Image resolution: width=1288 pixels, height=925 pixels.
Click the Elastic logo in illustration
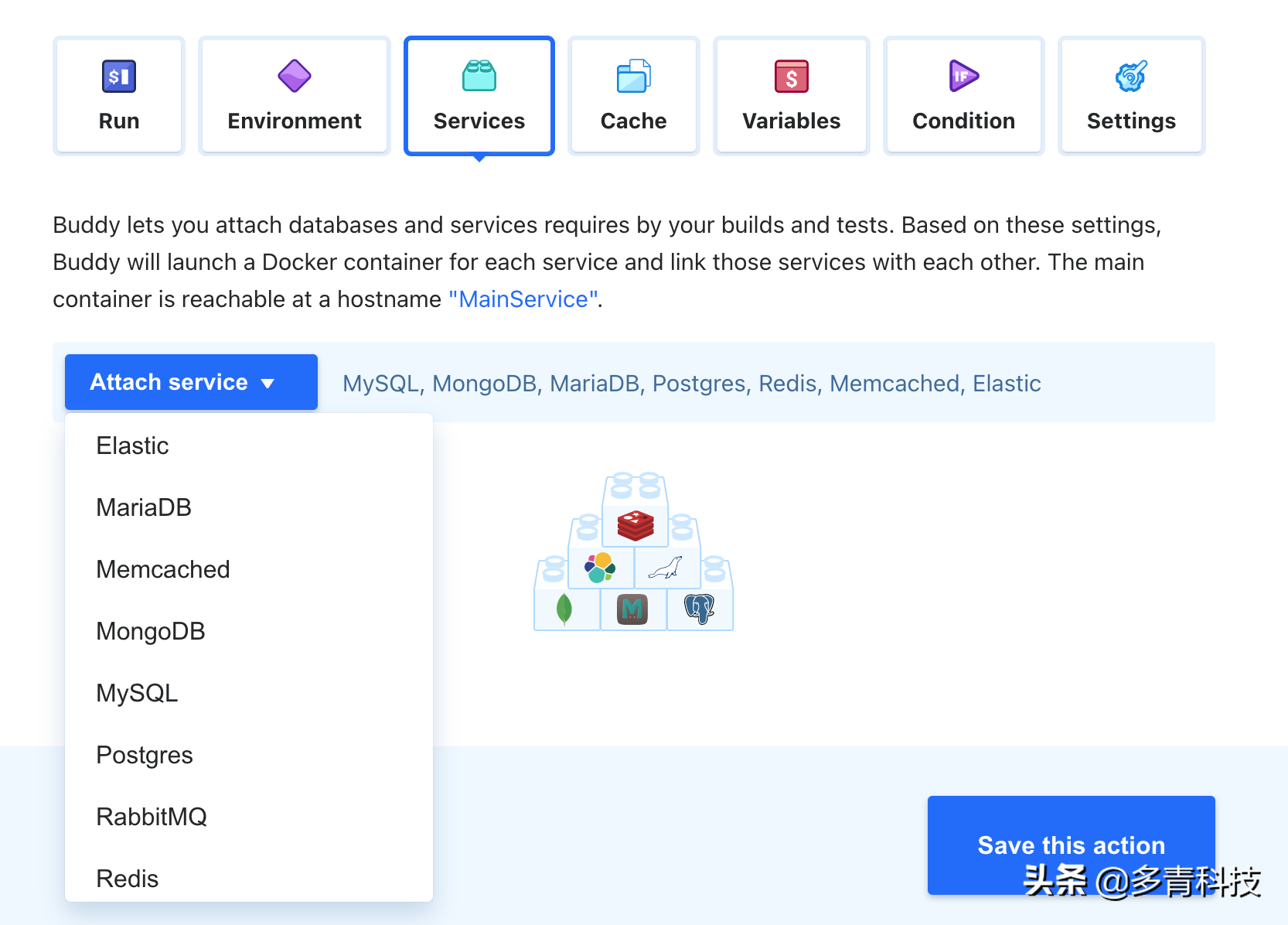[600, 568]
